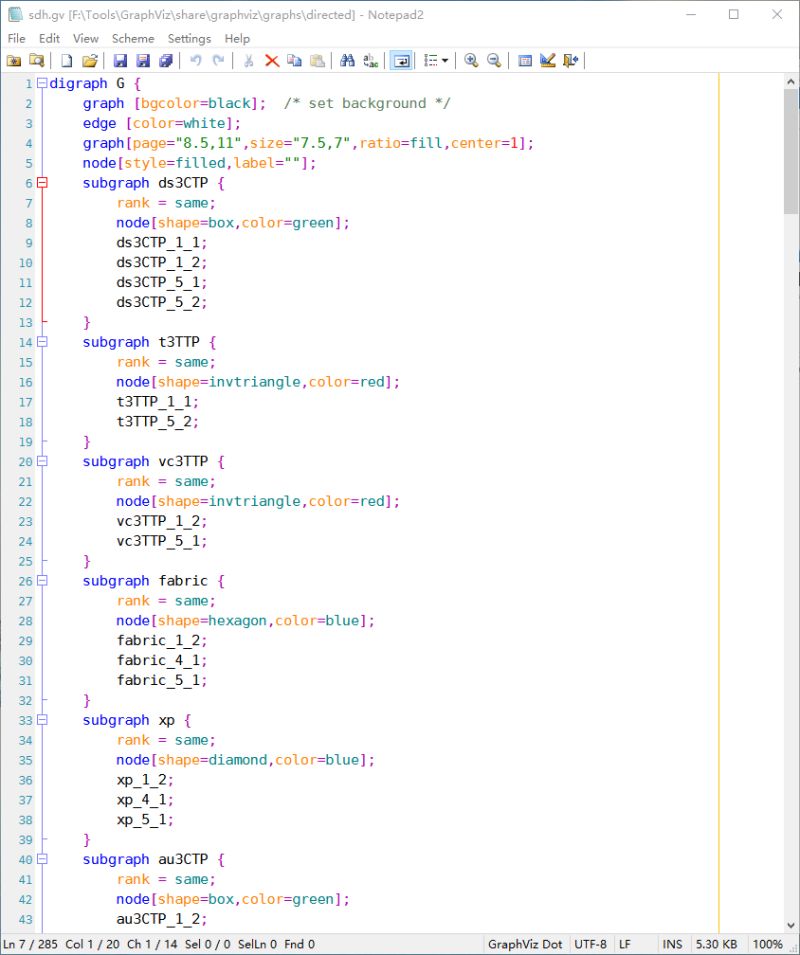Click the Save file icon

click(119, 61)
